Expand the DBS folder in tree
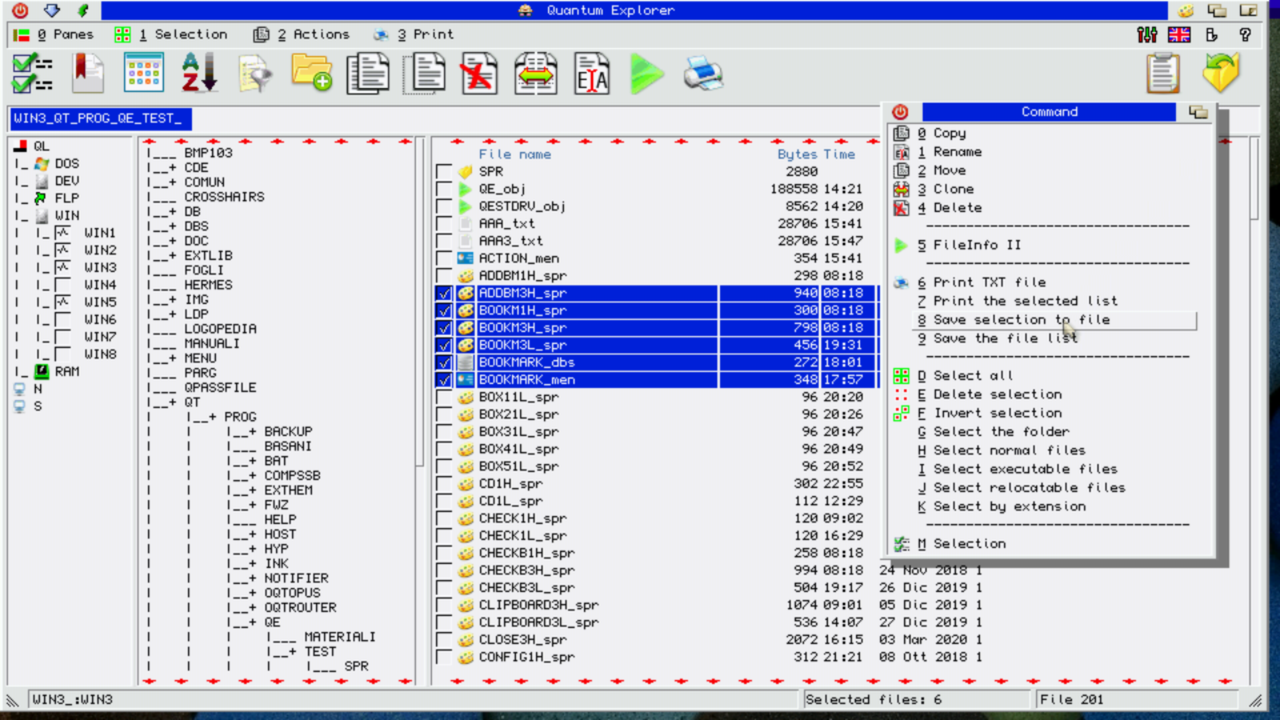This screenshot has width=1280, height=720. point(173,227)
